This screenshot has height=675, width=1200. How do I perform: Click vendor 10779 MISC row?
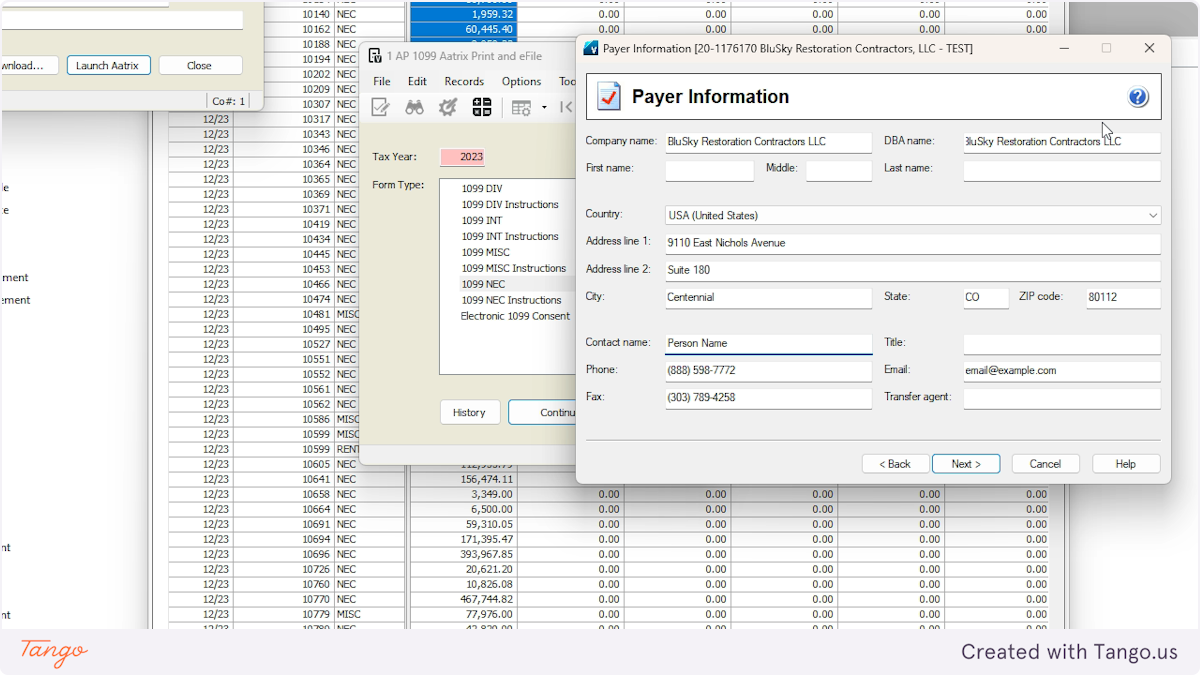316,614
